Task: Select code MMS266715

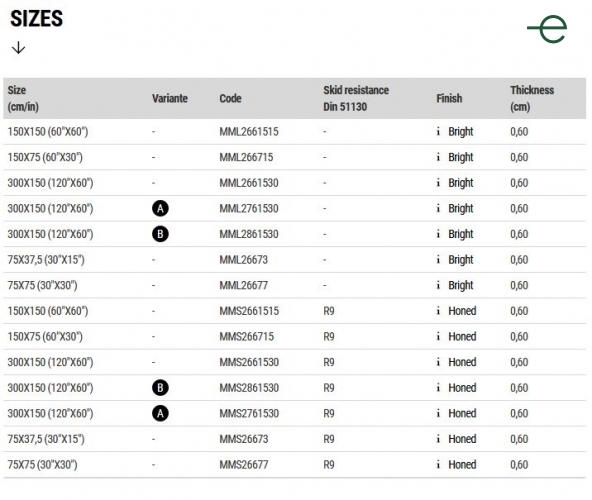Action: coord(247,336)
